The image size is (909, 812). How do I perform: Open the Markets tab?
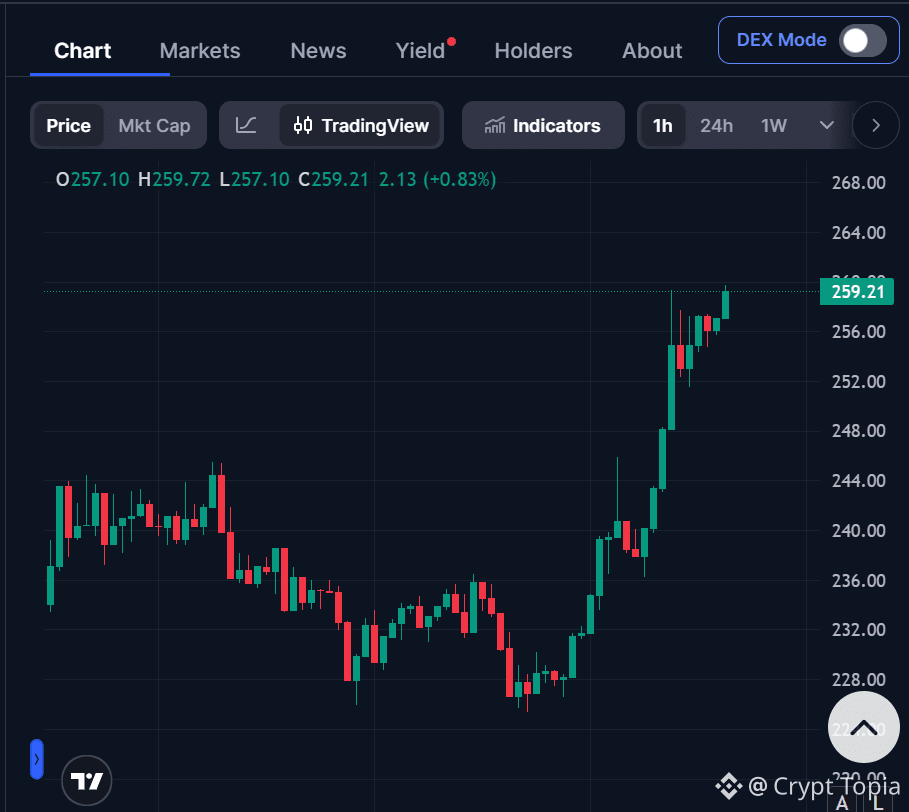point(200,51)
